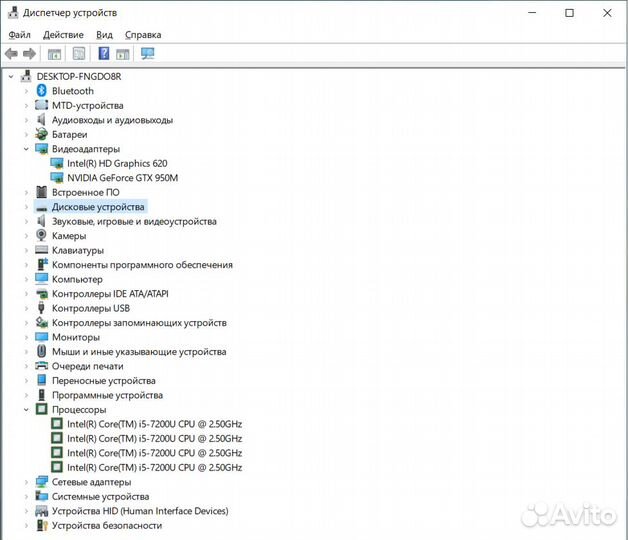The width and height of the screenshot is (628, 540).
Task: Open the Действие menu
Action: pos(63,35)
